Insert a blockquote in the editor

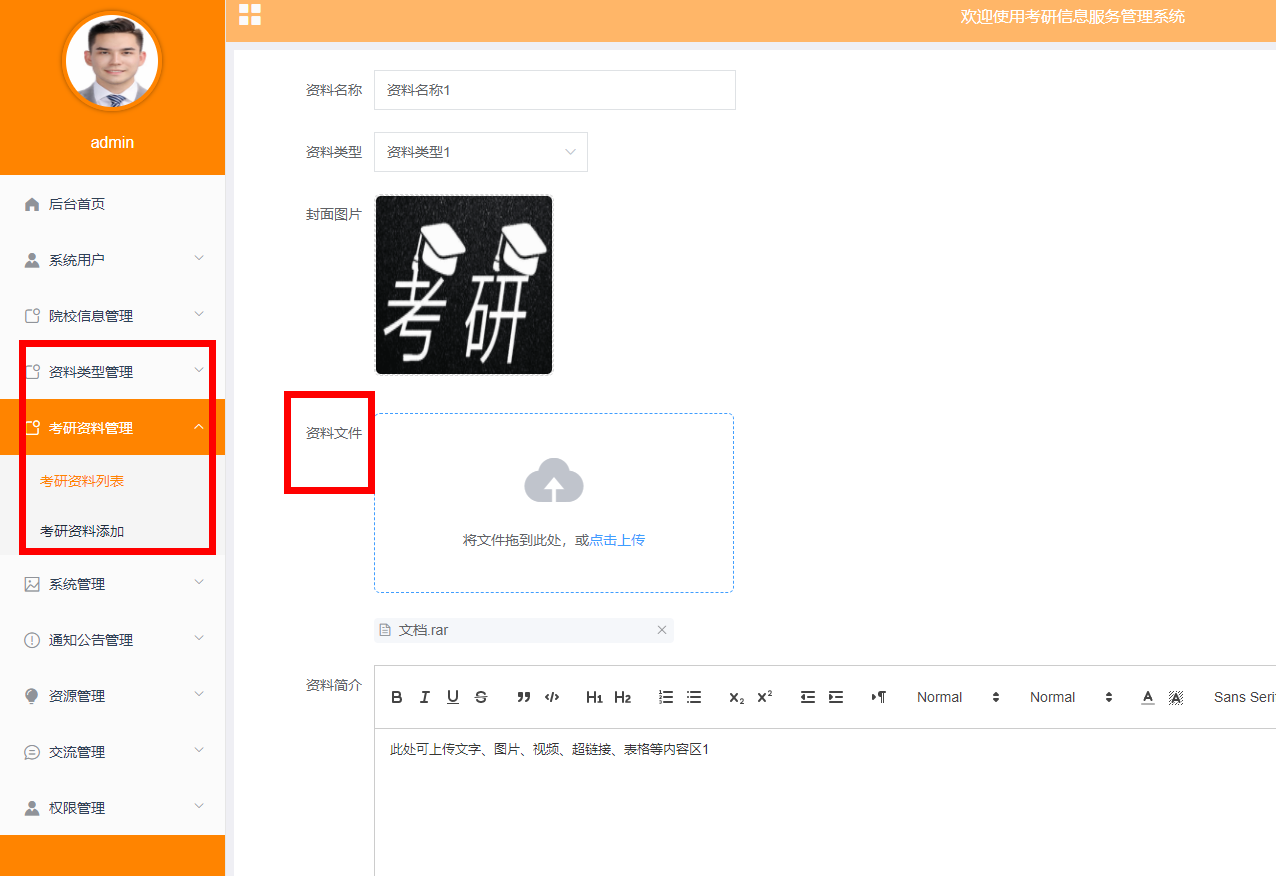[x=523, y=697]
